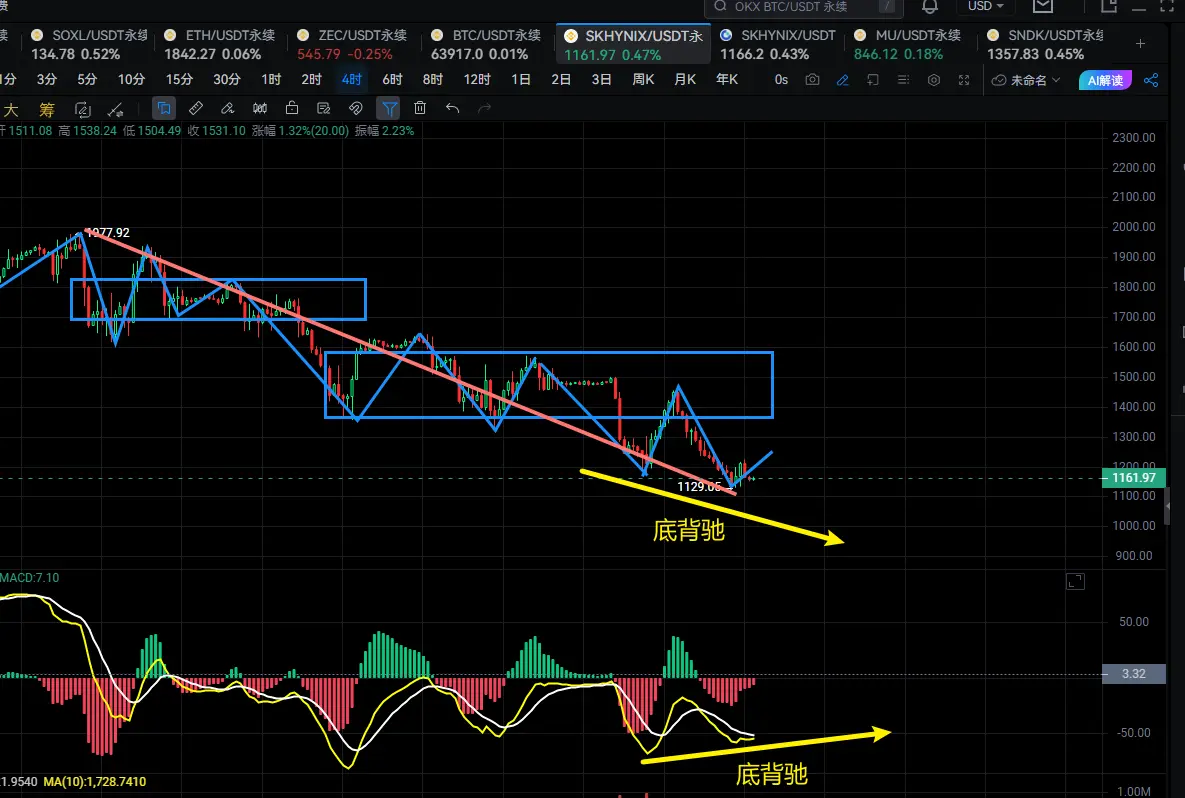Open the 未命名 template dropdown

click(1026, 80)
